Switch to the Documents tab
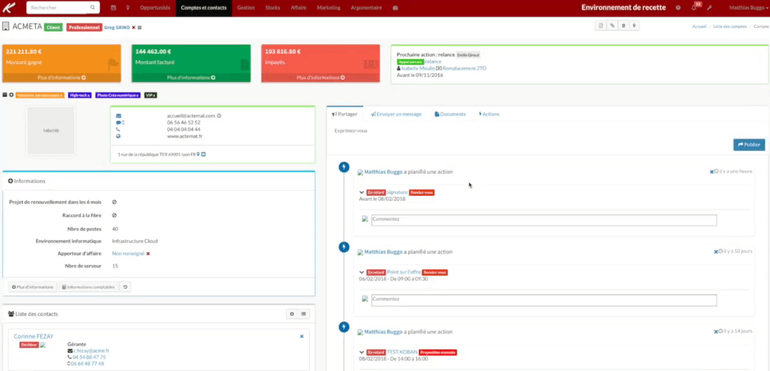 pyautogui.click(x=450, y=114)
